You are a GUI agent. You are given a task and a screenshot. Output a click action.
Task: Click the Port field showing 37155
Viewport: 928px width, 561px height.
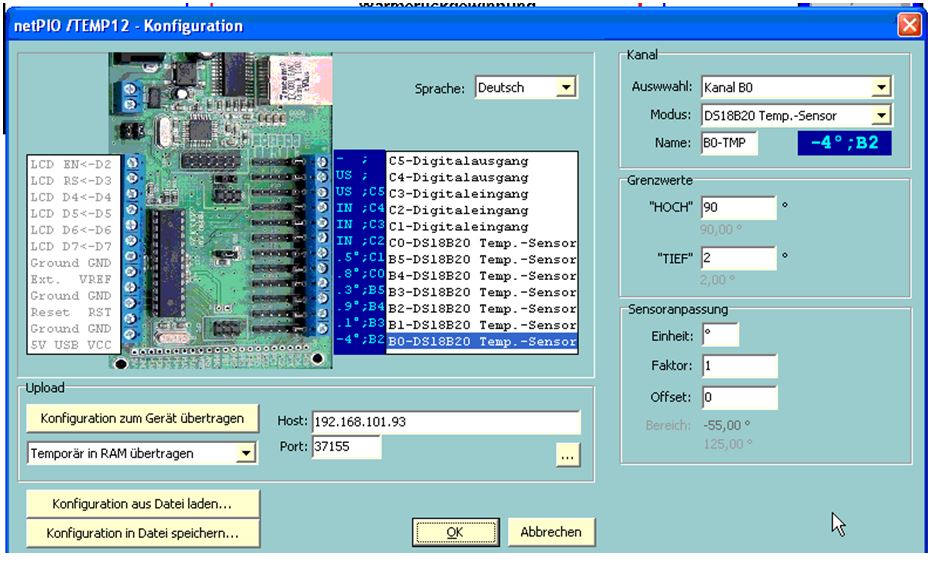(x=346, y=447)
